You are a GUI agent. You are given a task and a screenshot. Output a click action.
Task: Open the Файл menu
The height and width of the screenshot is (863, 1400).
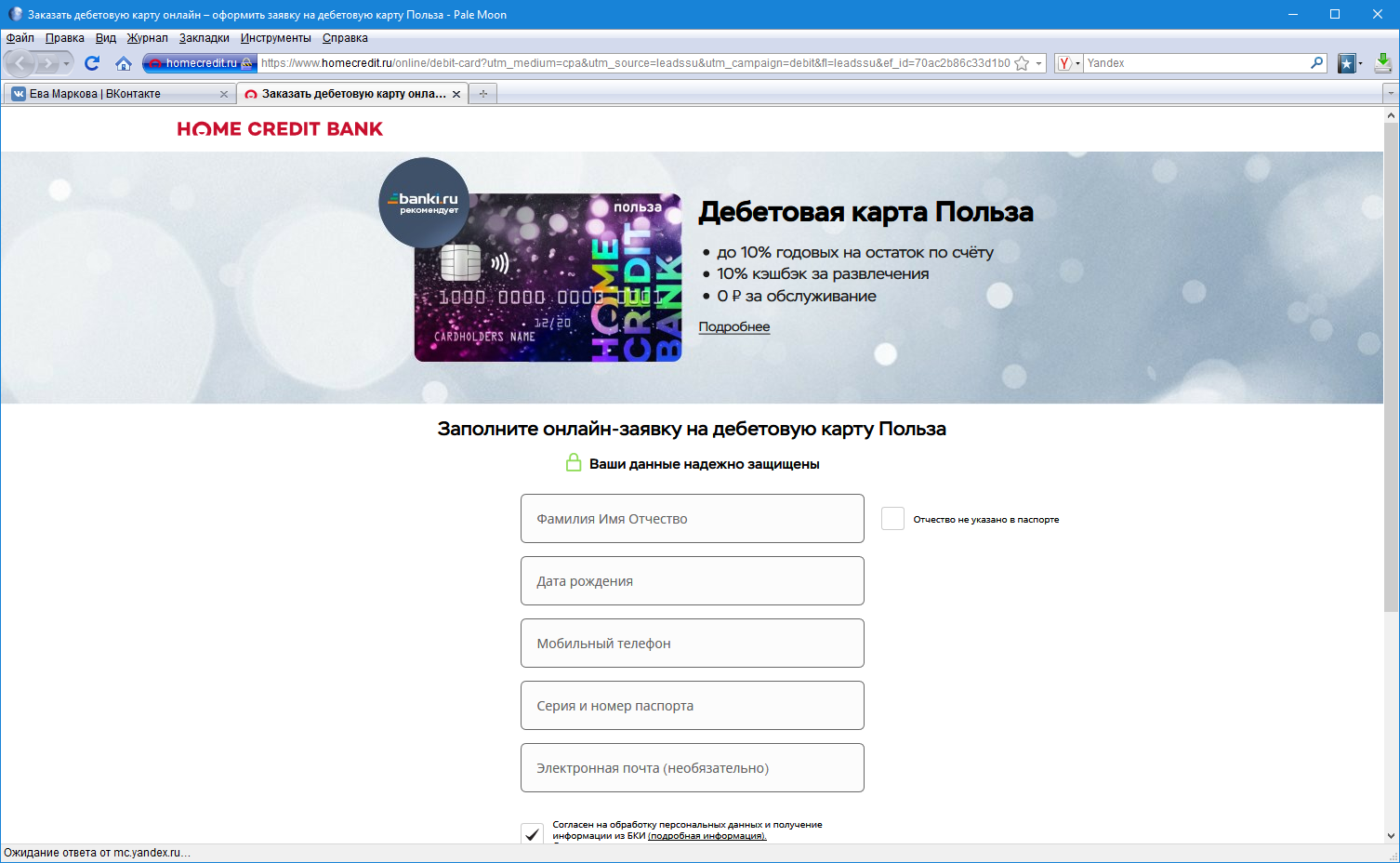pyautogui.click(x=20, y=38)
